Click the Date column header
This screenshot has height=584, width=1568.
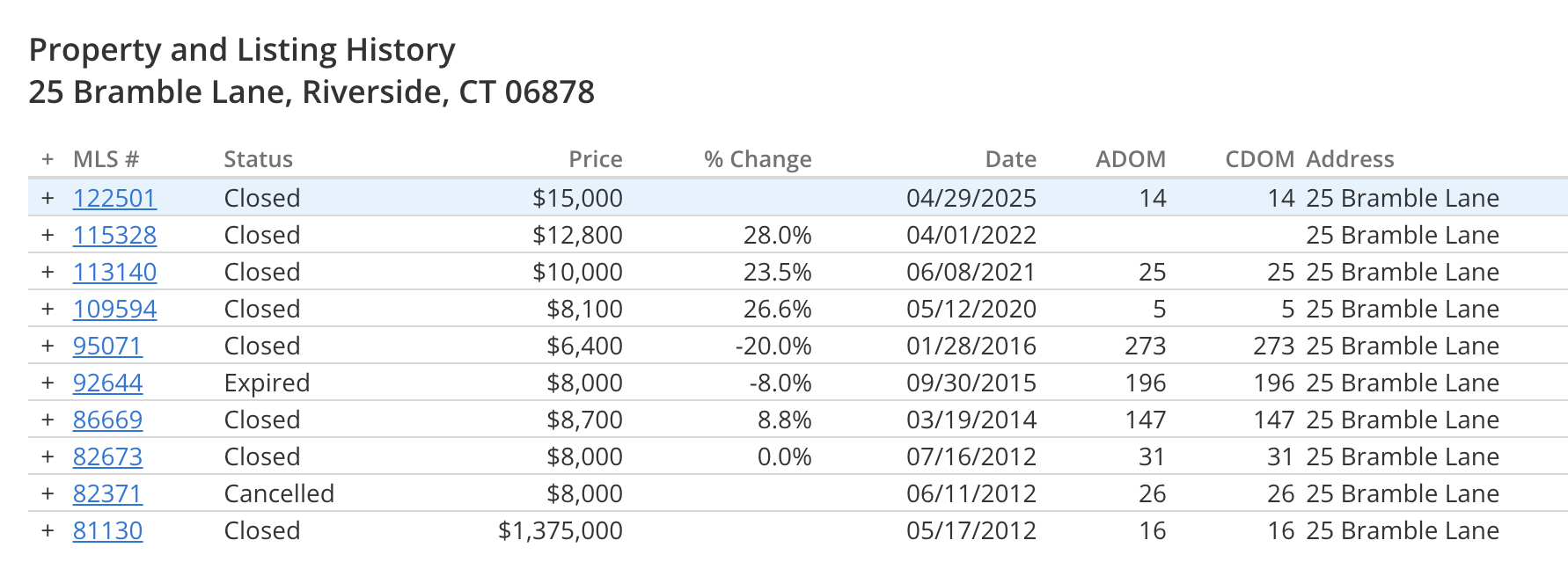pyautogui.click(x=1010, y=159)
